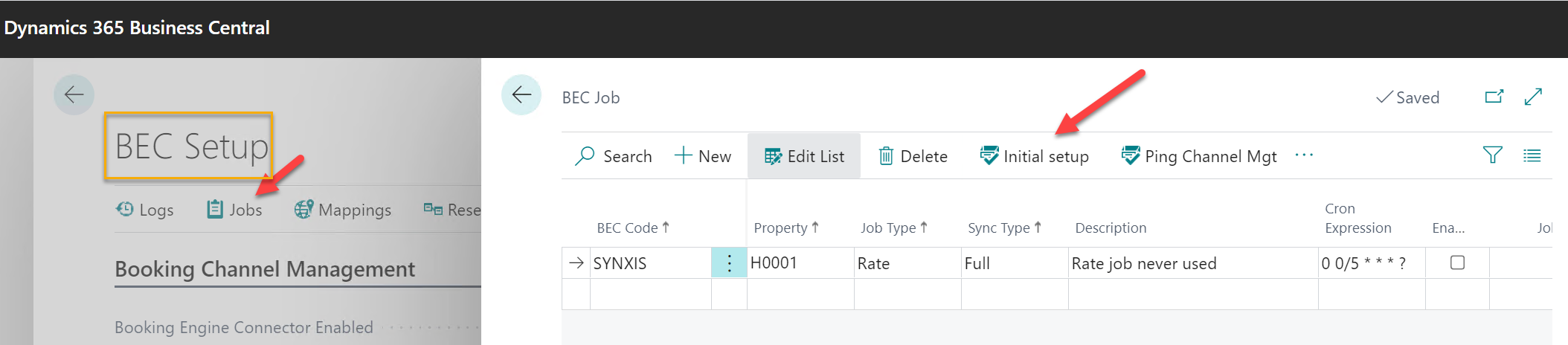Toggle the list layout view icon
This screenshot has height=345, width=1568.
1532,155
